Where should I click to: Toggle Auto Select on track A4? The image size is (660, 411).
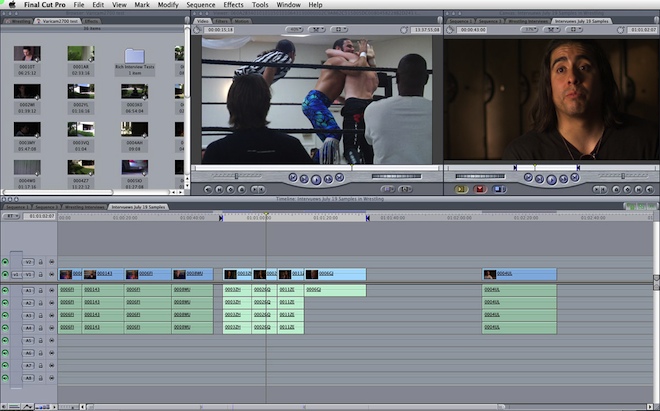click(51, 328)
